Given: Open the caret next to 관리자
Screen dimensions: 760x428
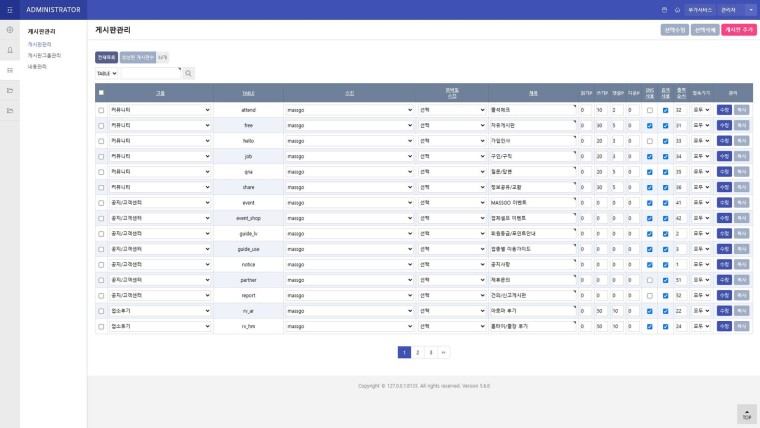Looking at the screenshot, I should [x=751, y=10].
